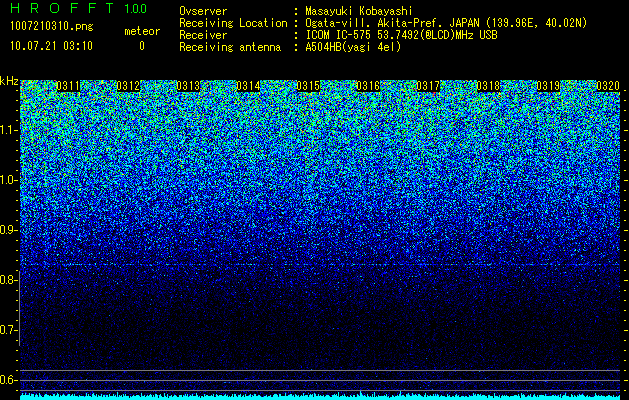
Task: Click the 1.1 kHz axis label
Action: (x=9, y=130)
